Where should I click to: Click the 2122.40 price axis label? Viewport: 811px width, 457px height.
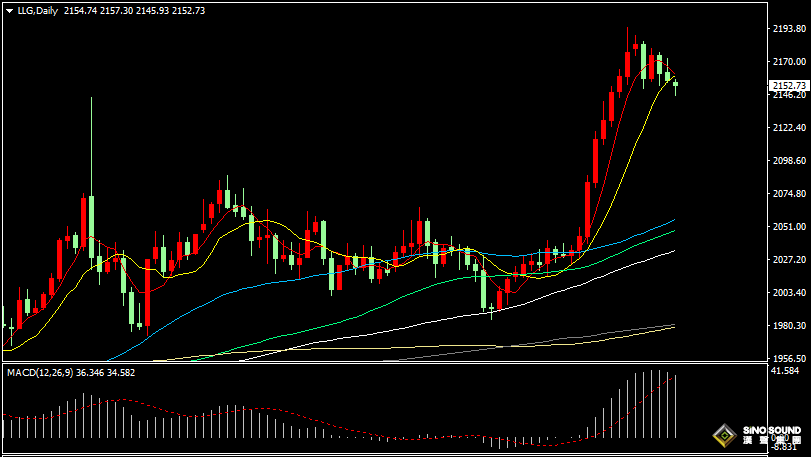pyautogui.click(x=788, y=128)
